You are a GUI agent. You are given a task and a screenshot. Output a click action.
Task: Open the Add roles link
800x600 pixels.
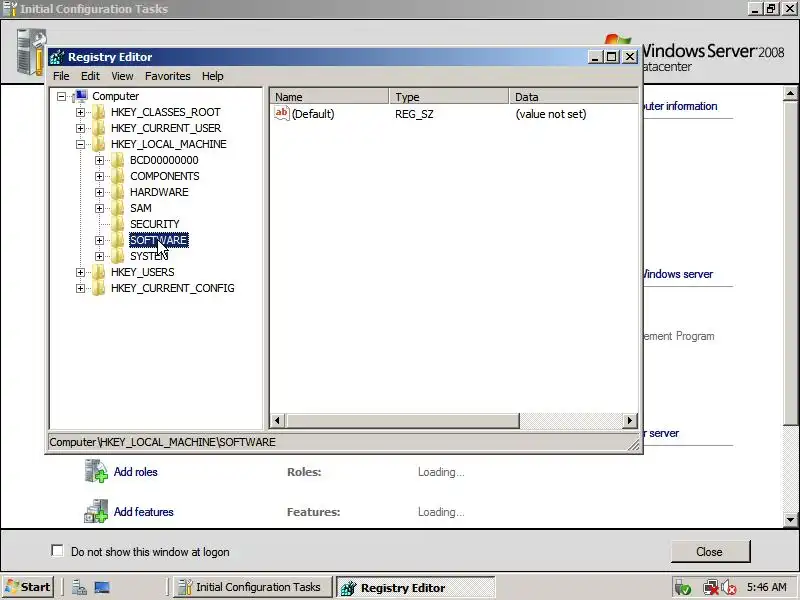(136, 472)
